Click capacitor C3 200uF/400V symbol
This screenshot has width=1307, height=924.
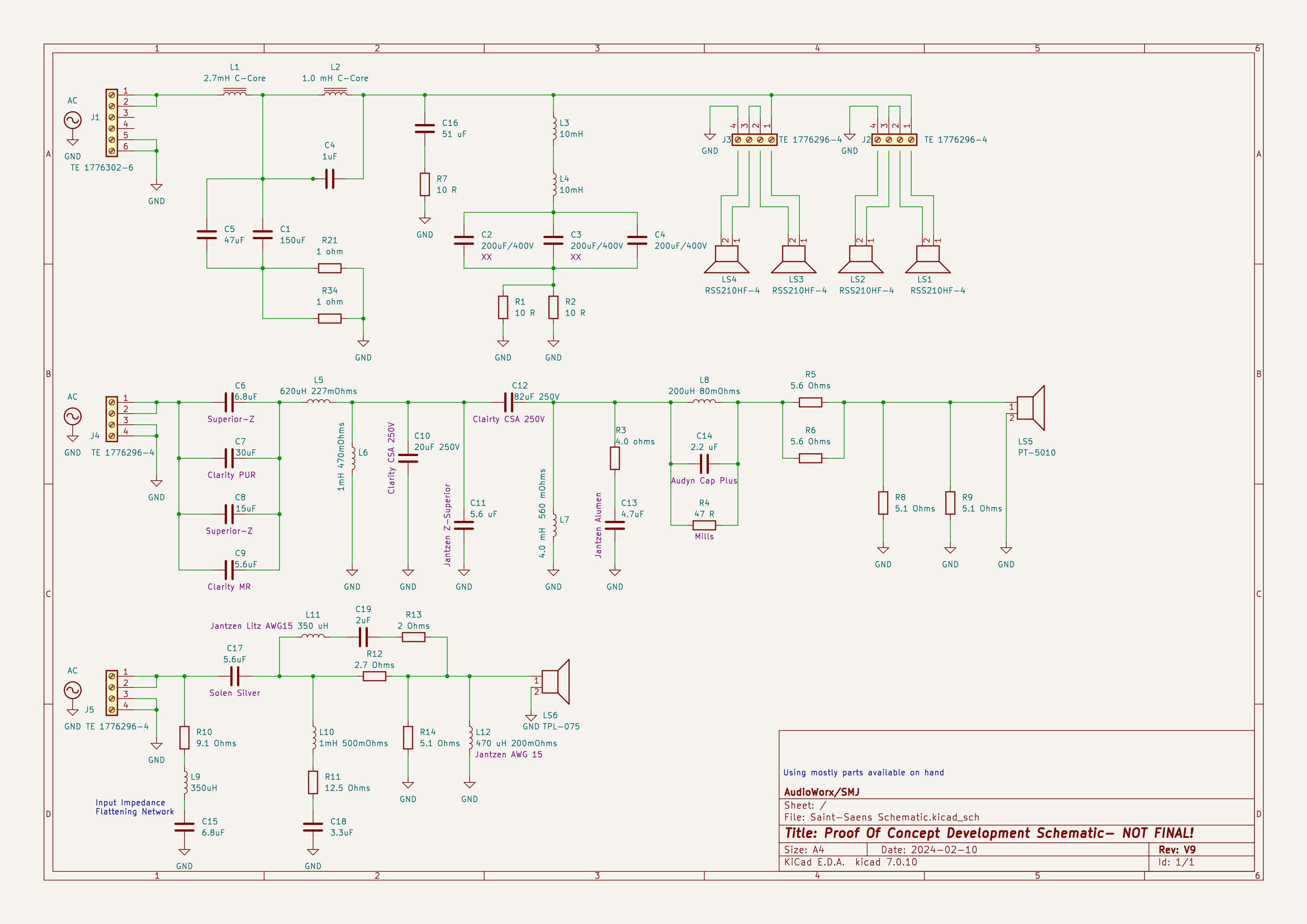click(x=553, y=240)
